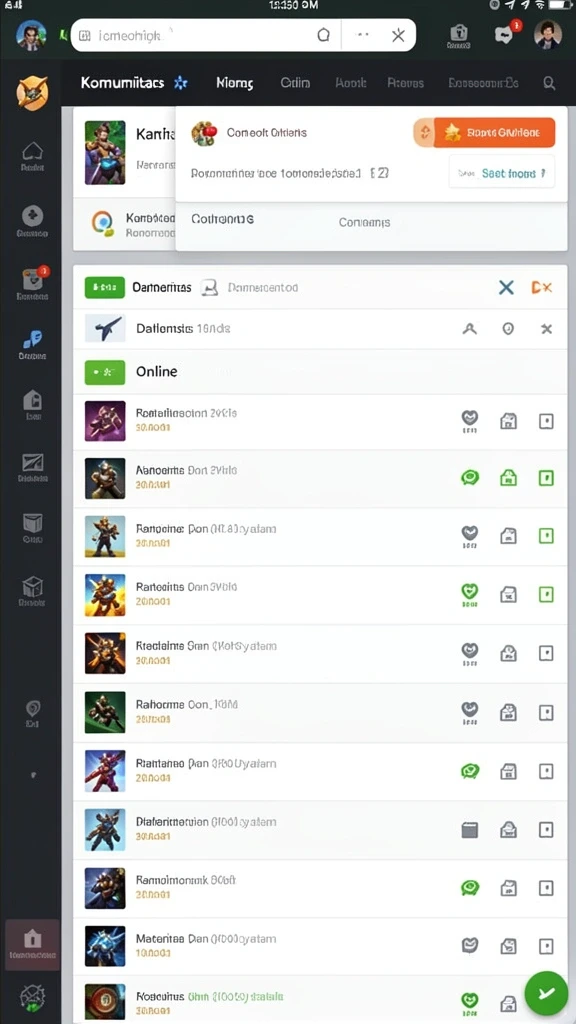Click the orange DX icon in the Darneriitas header
Screen dimensions: 576x1024
(x=541, y=287)
